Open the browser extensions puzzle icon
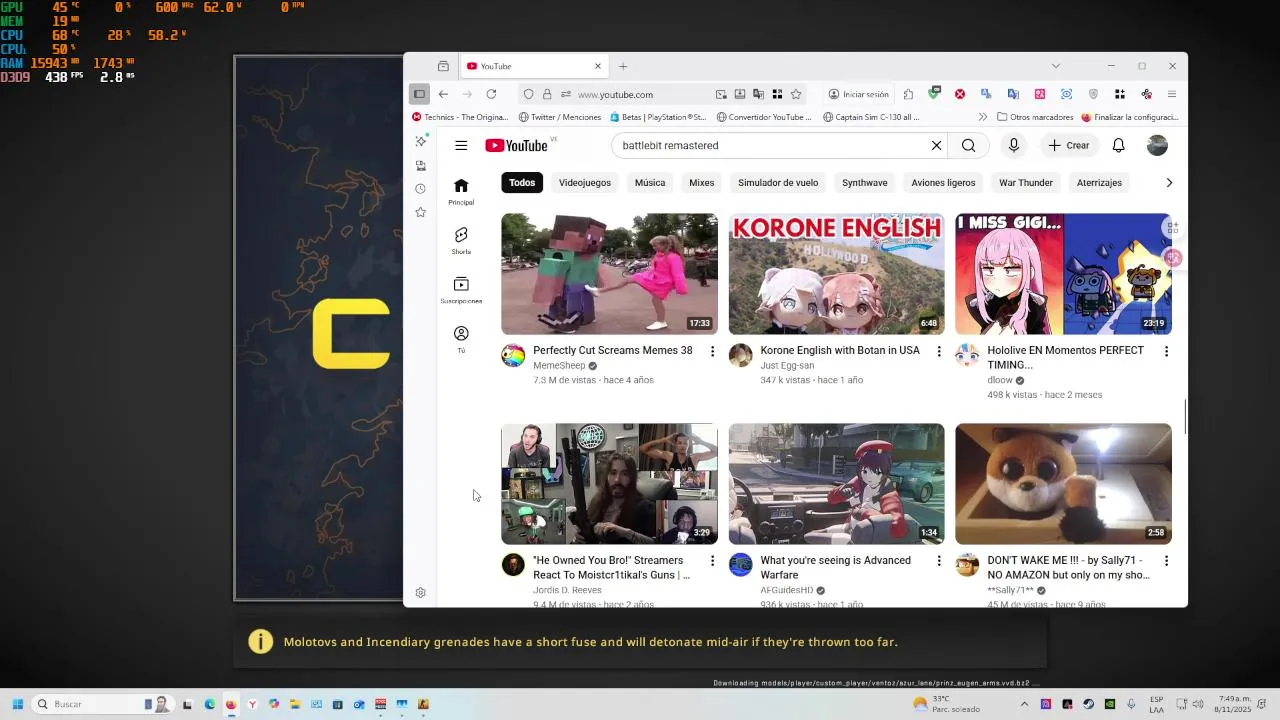 tap(908, 94)
